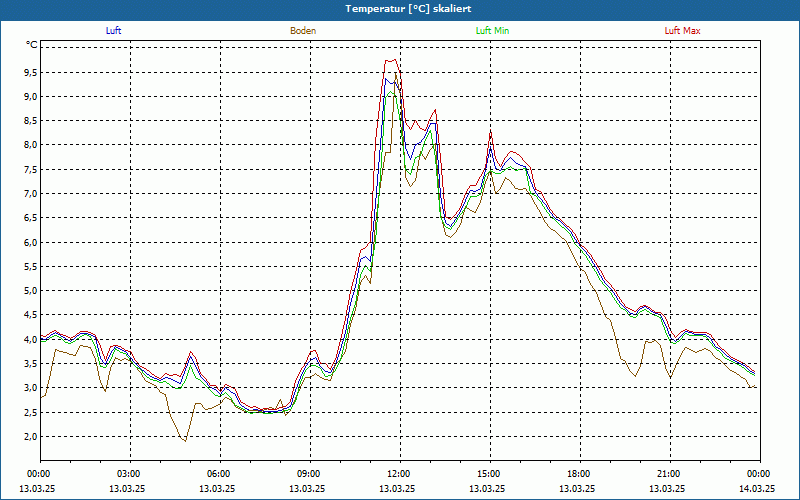The height and width of the screenshot is (500, 800).
Task: Click the blue Luft legend label
Action: 113,31
